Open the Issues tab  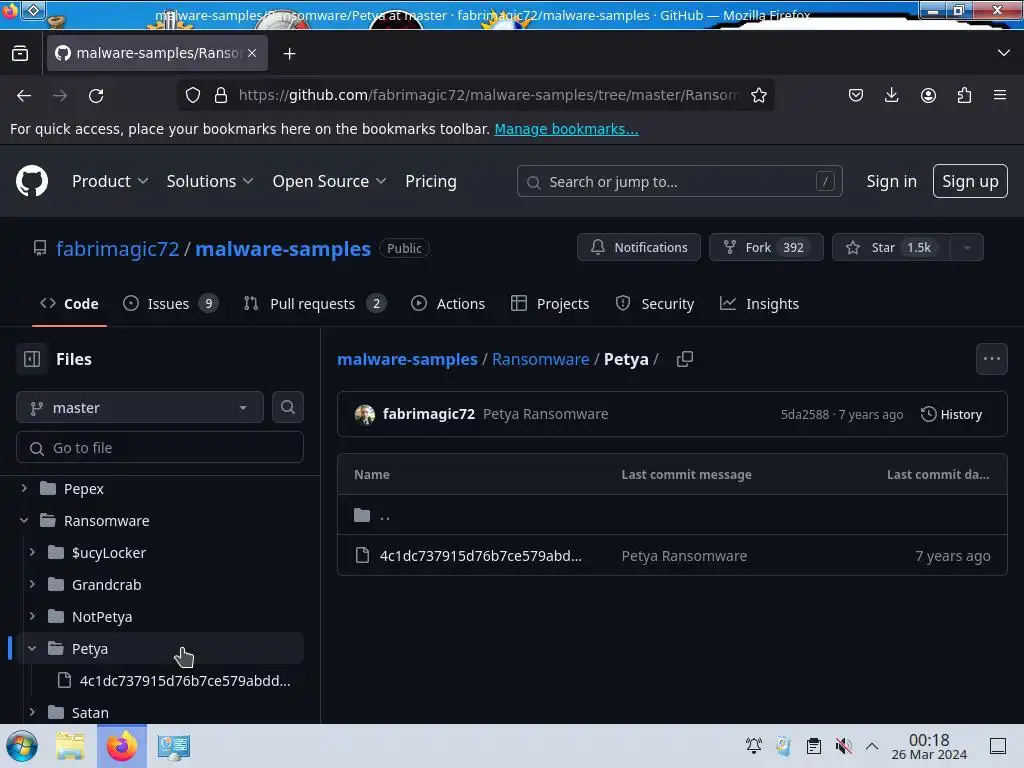[170, 304]
